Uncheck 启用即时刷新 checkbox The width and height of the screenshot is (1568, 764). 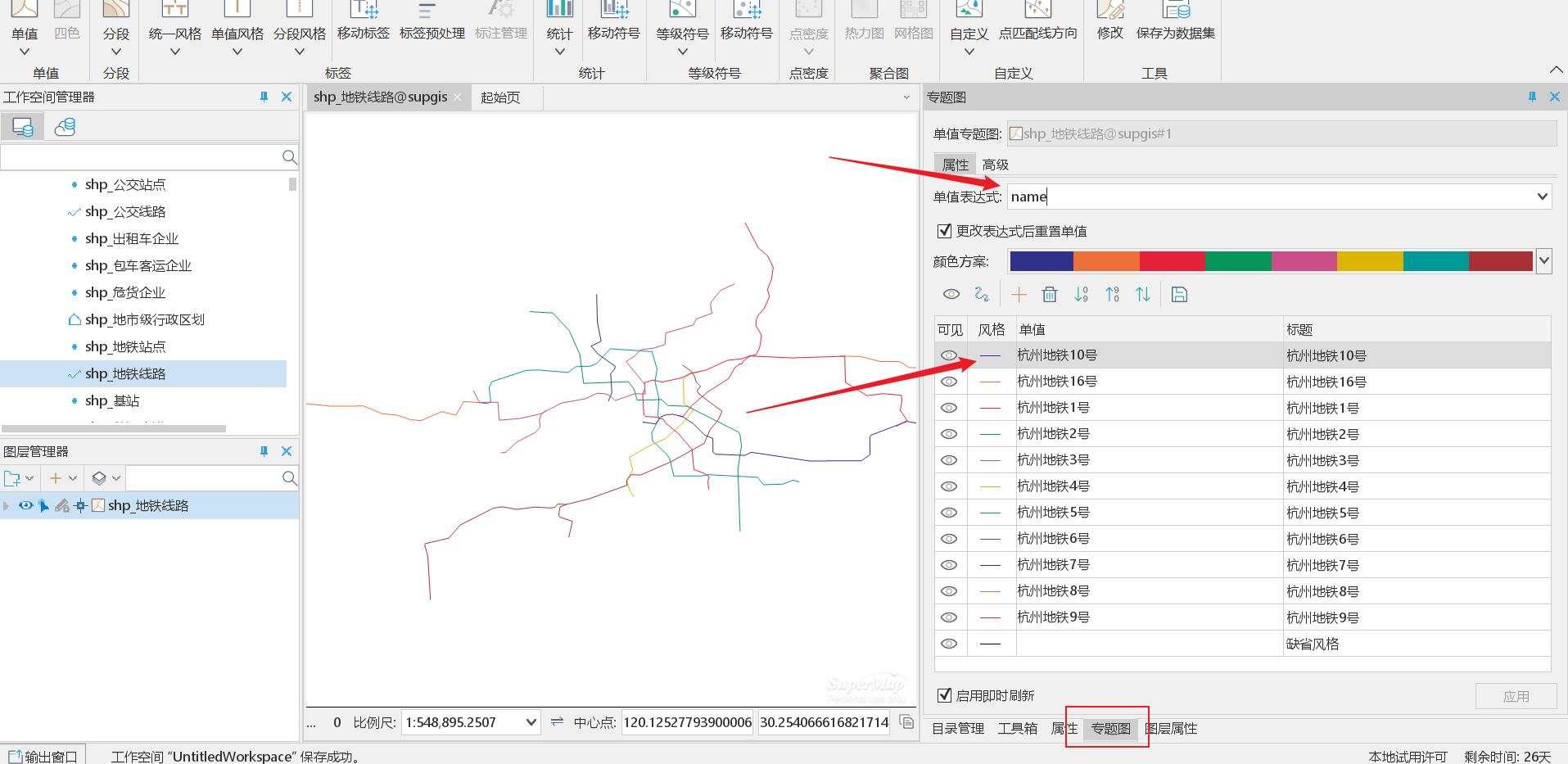[944, 695]
